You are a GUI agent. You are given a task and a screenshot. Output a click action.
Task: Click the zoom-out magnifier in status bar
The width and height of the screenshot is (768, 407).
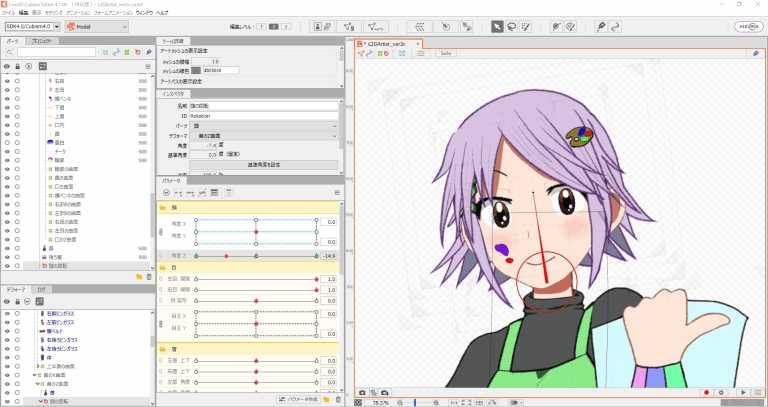point(400,403)
